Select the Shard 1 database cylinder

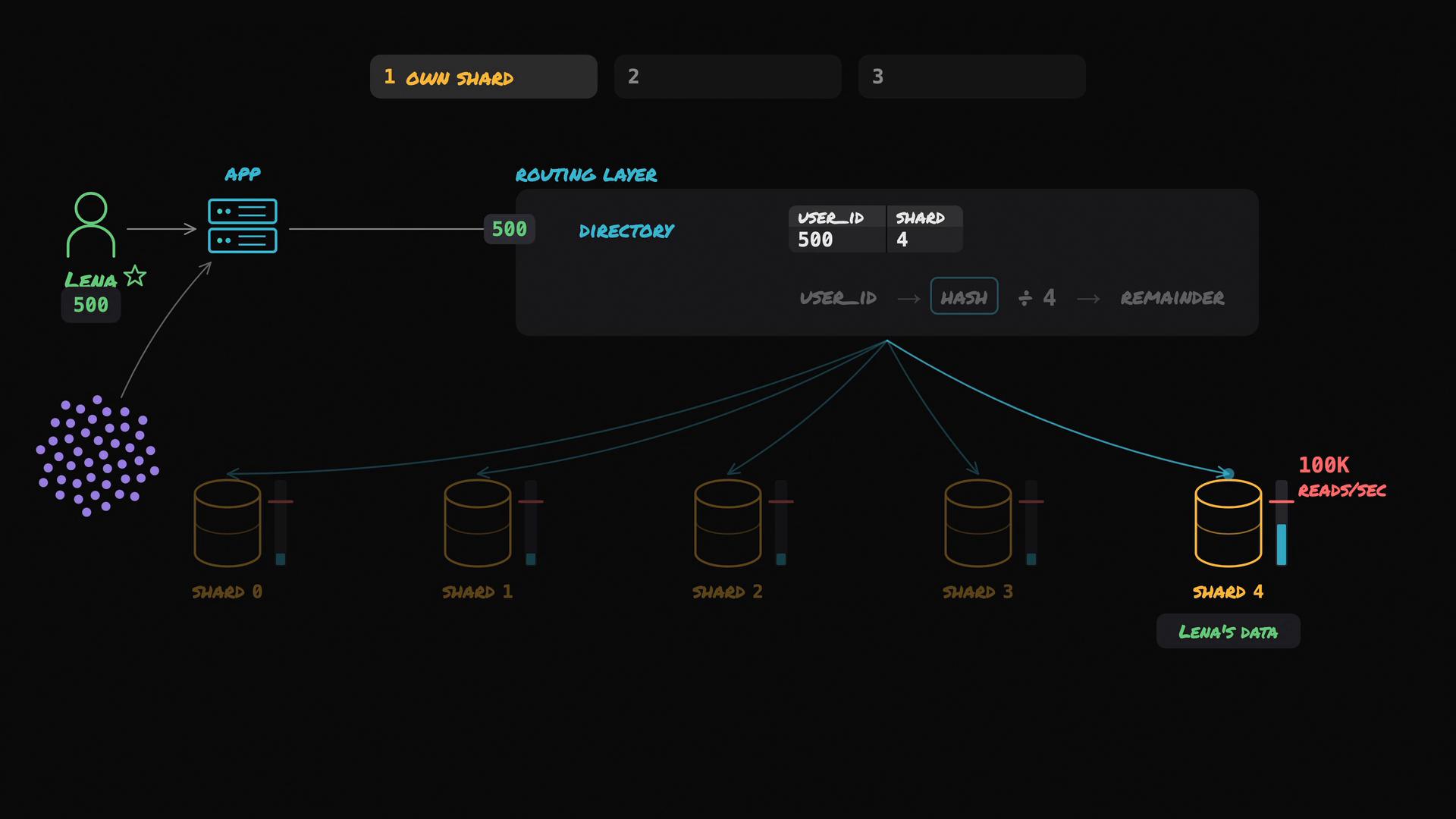478,523
